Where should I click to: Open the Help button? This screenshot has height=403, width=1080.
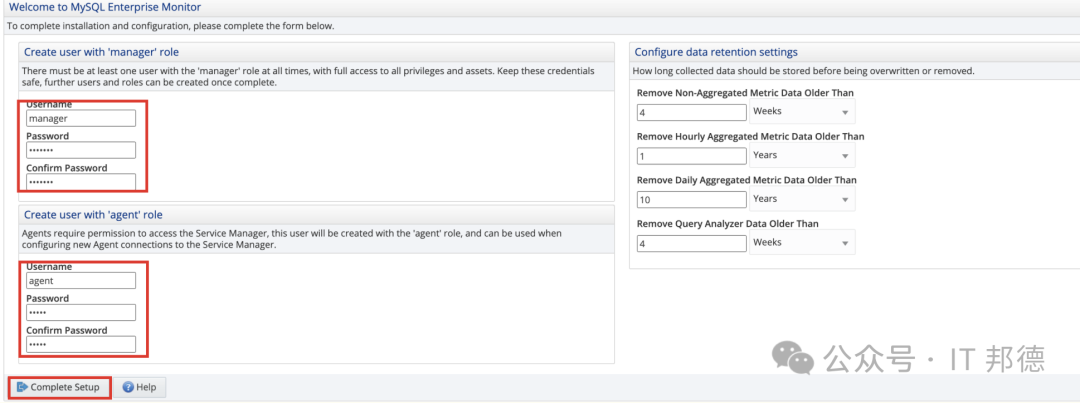(x=139, y=387)
